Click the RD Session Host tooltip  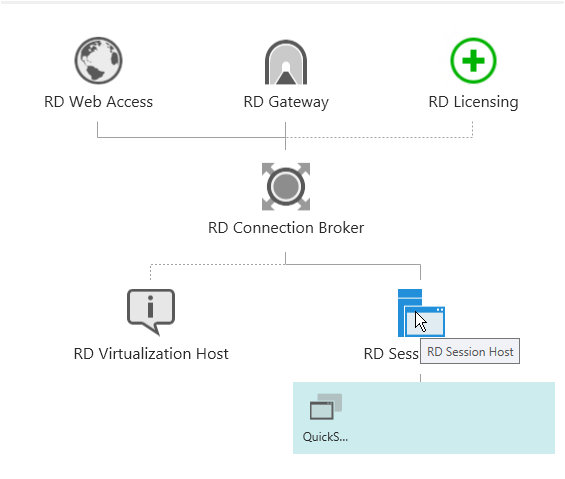(x=470, y=351)
